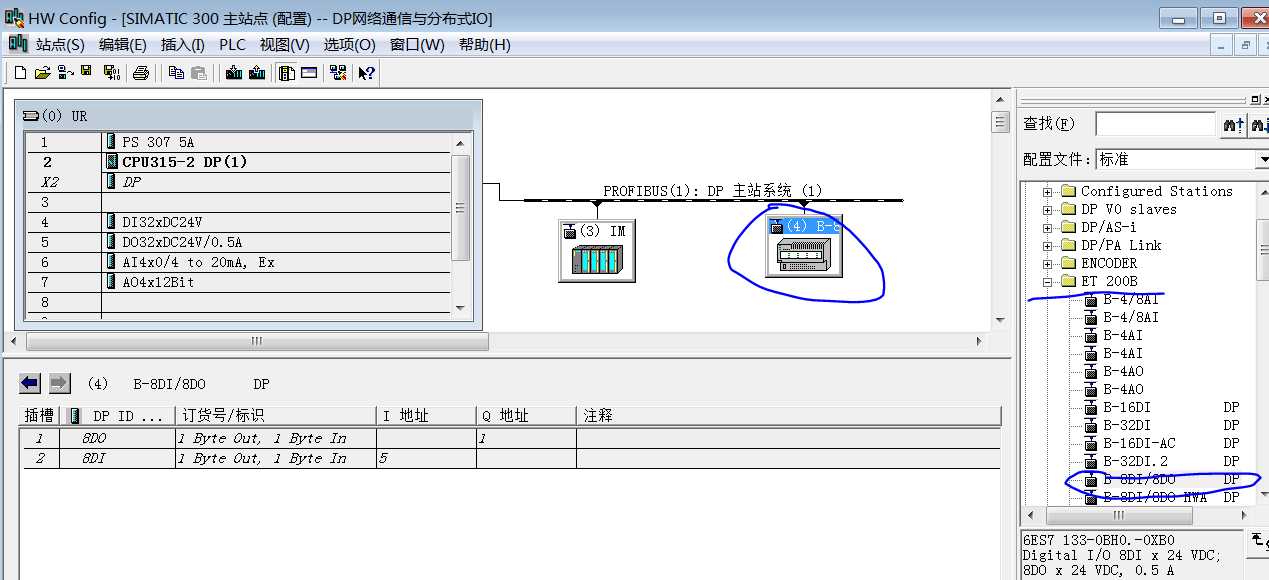Open the 帮助(H) menu

pos(485,45)
